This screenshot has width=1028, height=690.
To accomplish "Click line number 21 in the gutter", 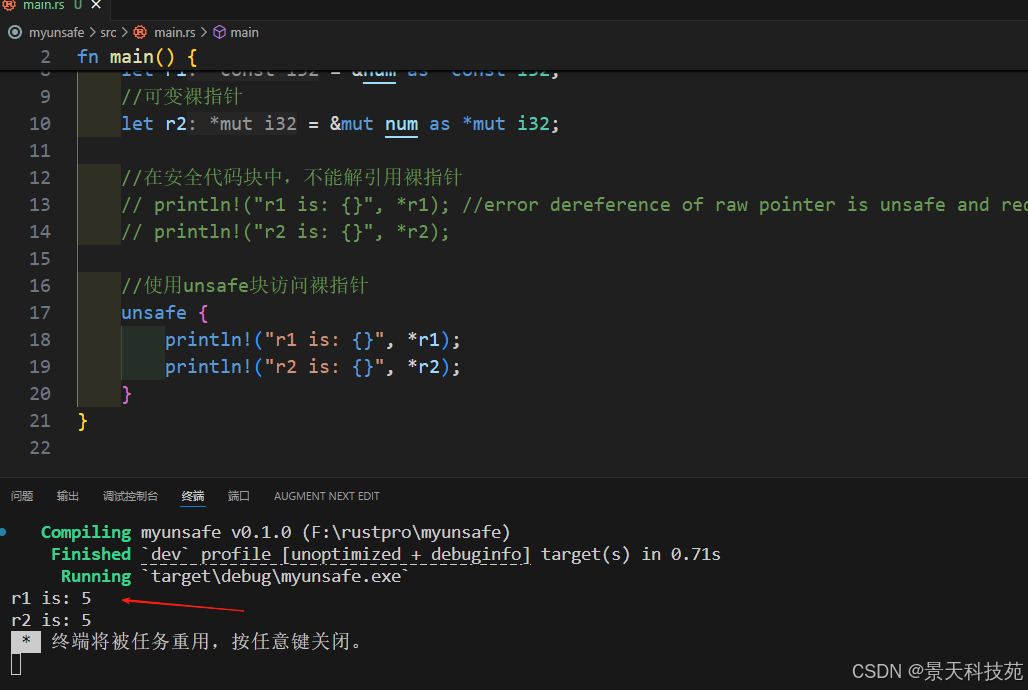I will pos(40,420).
